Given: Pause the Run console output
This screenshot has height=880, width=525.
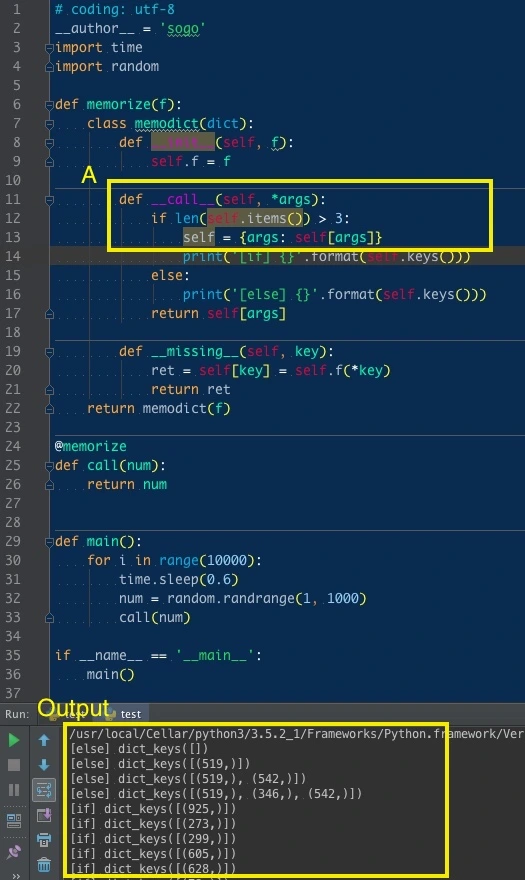Looking at the screenshot, I should (x=14, y=790).
